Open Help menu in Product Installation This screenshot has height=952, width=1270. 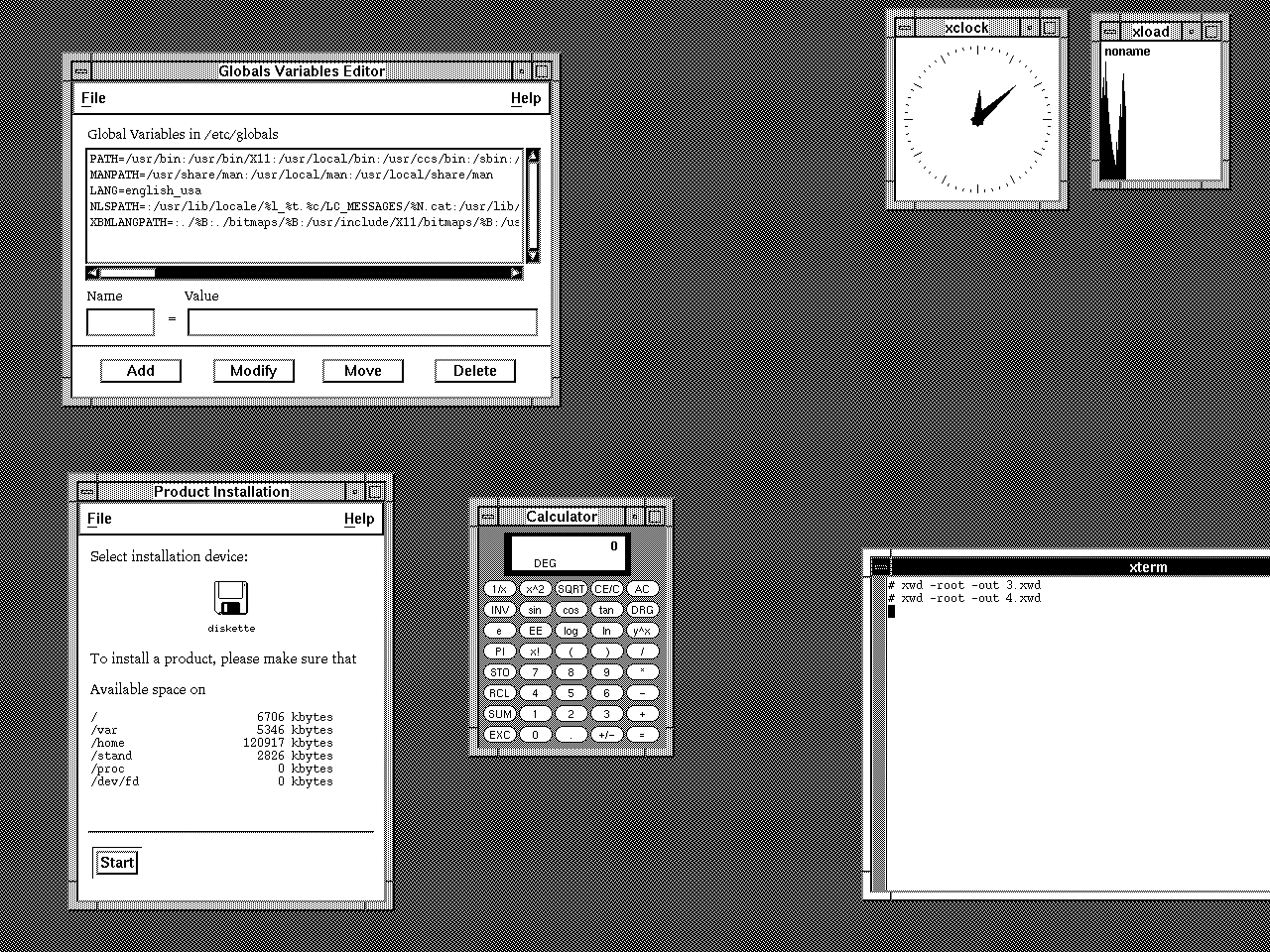pyautogui.click(x=359, y=519)
